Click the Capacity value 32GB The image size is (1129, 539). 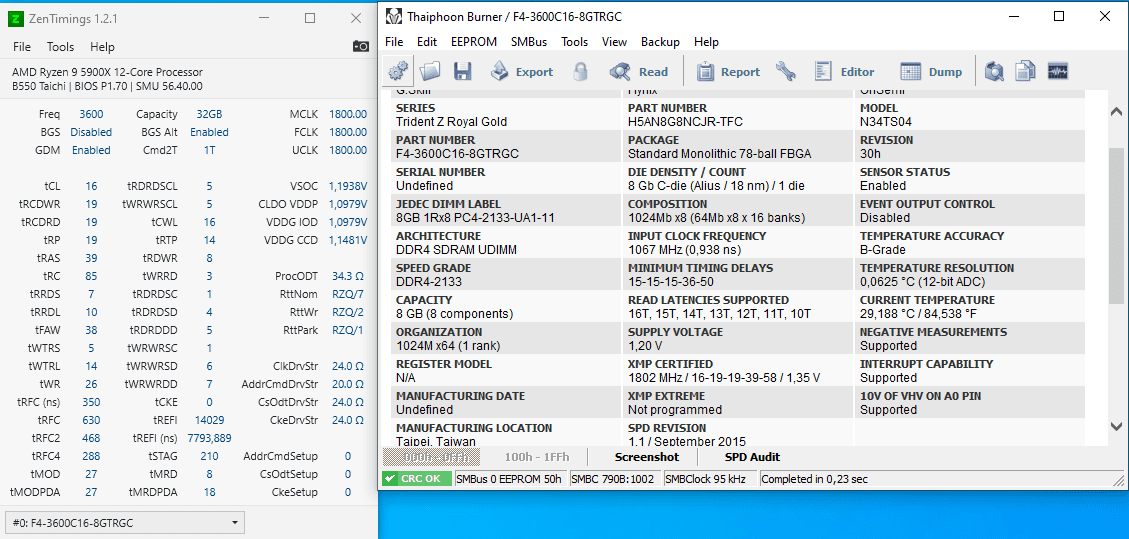click(209, 114)
